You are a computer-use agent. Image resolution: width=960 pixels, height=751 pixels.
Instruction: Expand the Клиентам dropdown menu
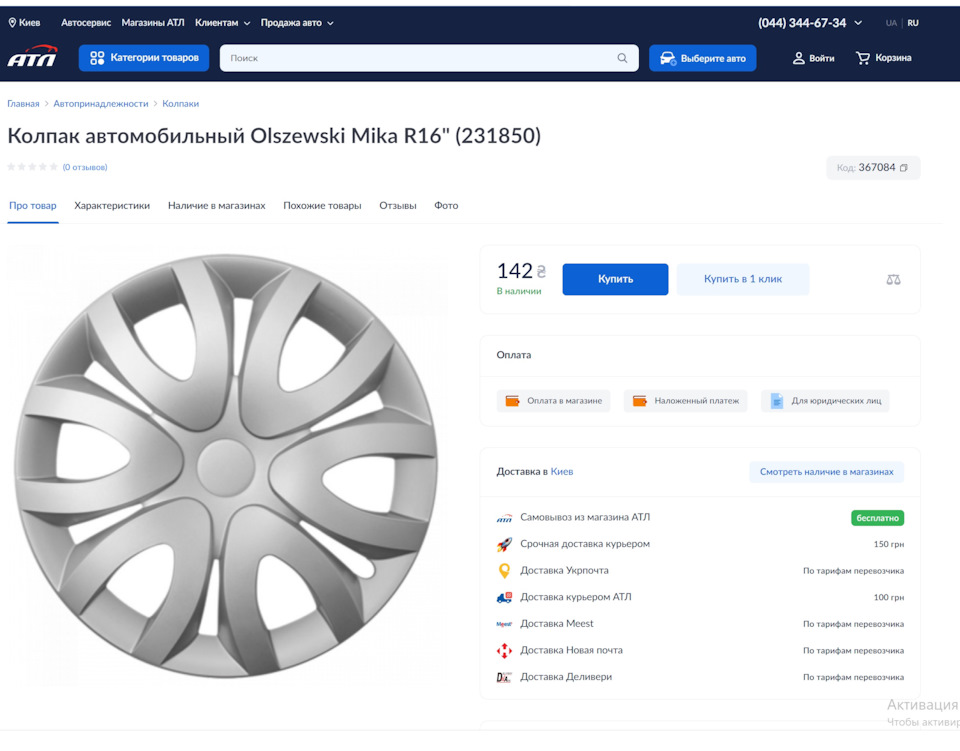click(223, 23)
